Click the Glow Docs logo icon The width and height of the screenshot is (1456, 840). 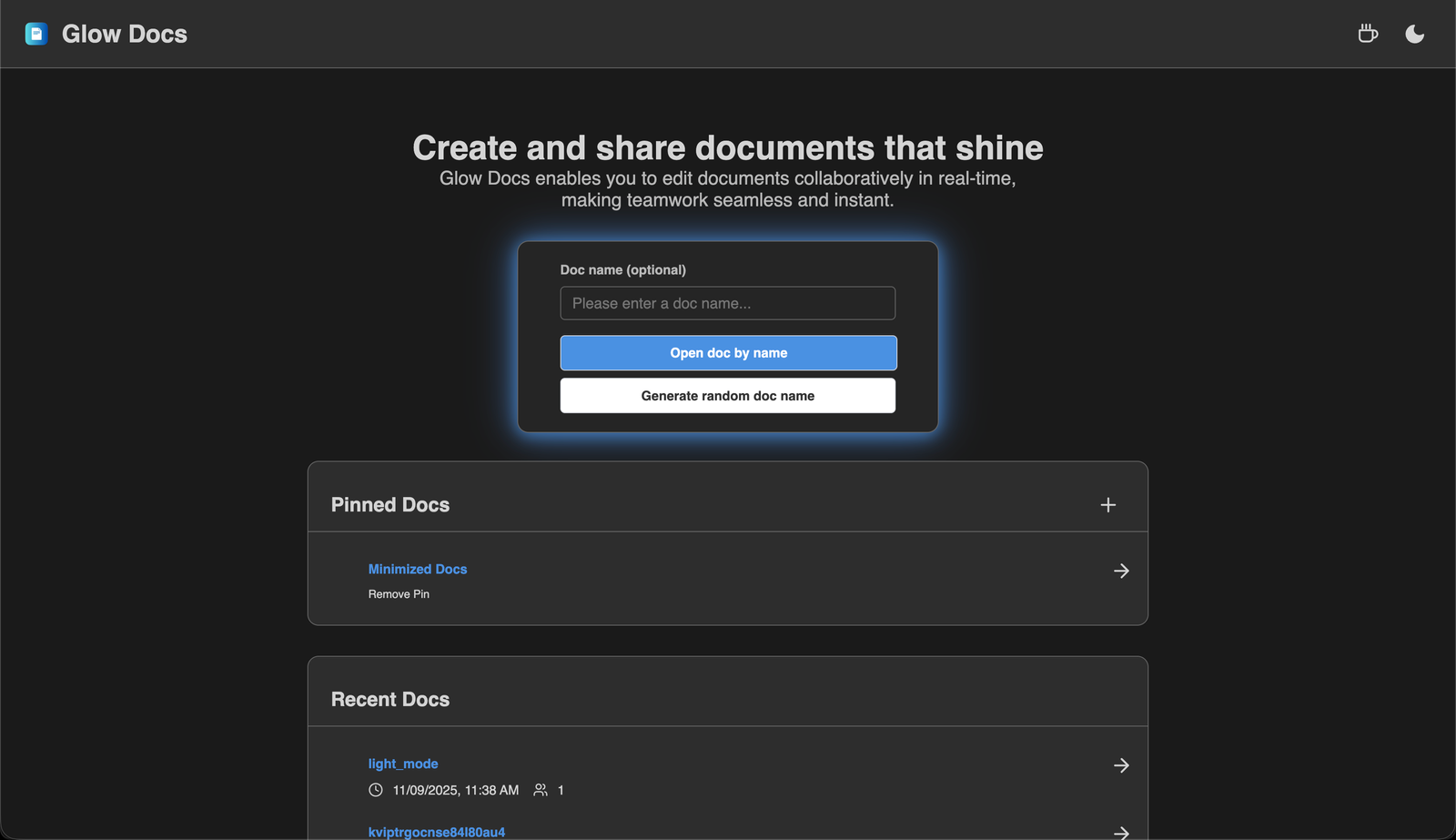(x=36, y=34)
